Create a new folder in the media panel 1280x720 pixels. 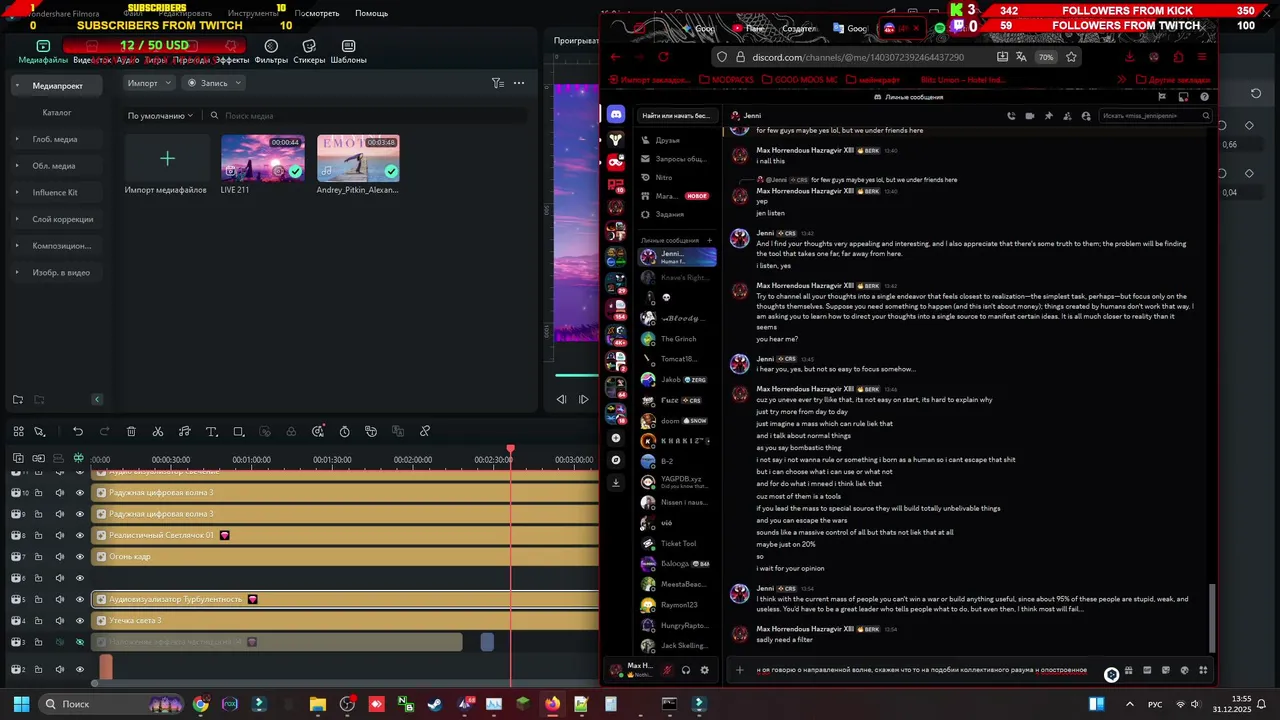[x=17, y=399]
